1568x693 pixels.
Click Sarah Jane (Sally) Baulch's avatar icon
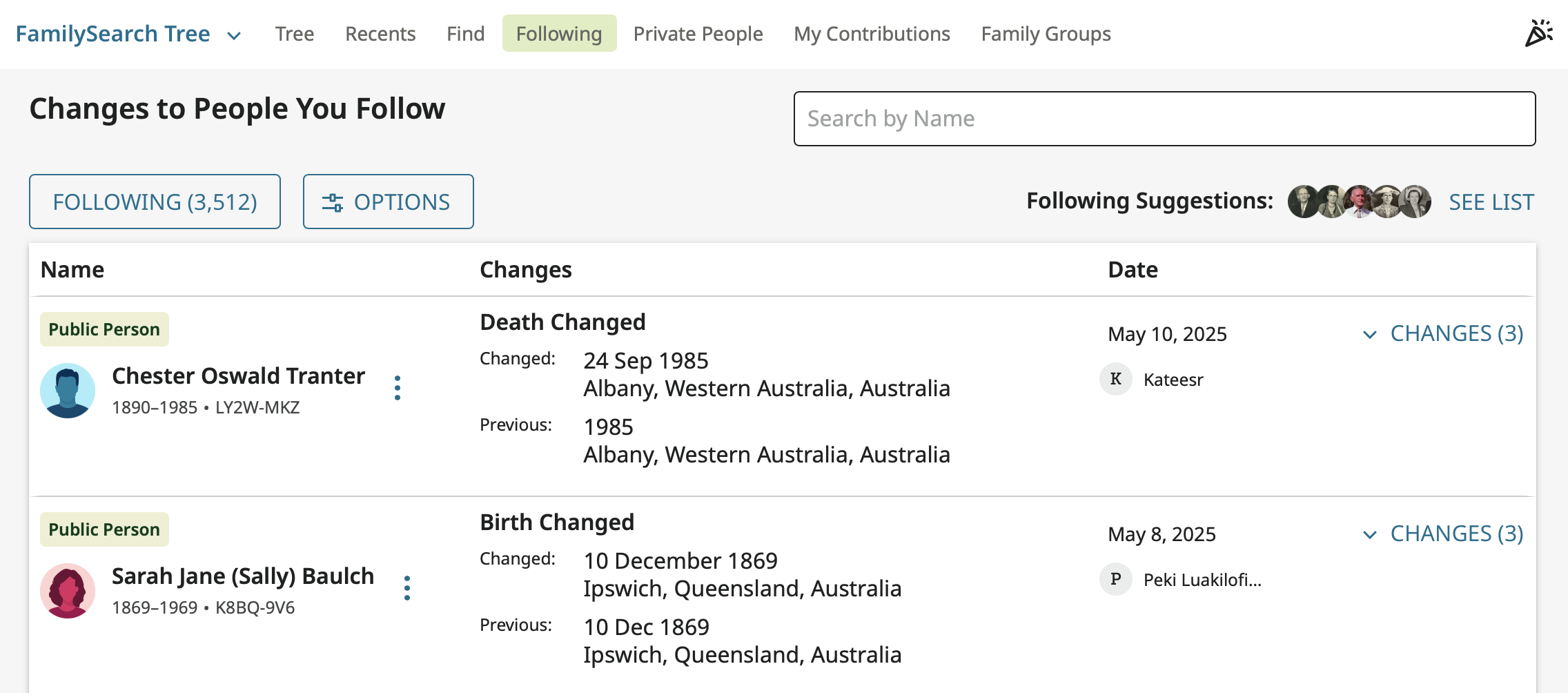[68, 591]
